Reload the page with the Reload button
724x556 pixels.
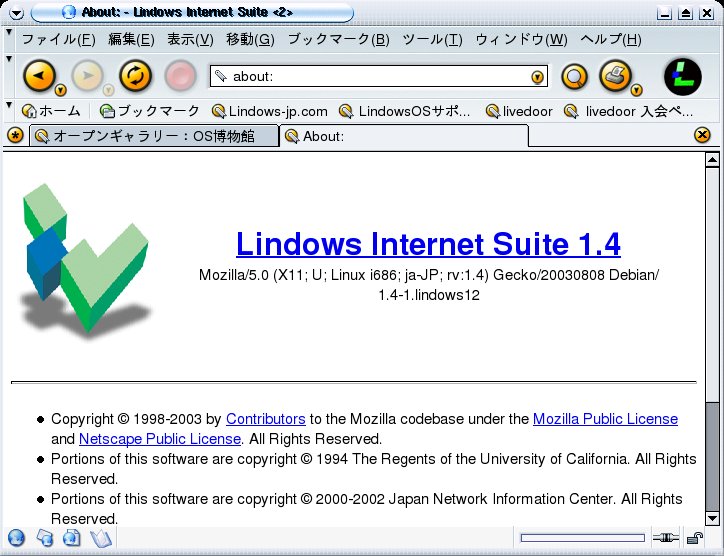pos(135,76)
